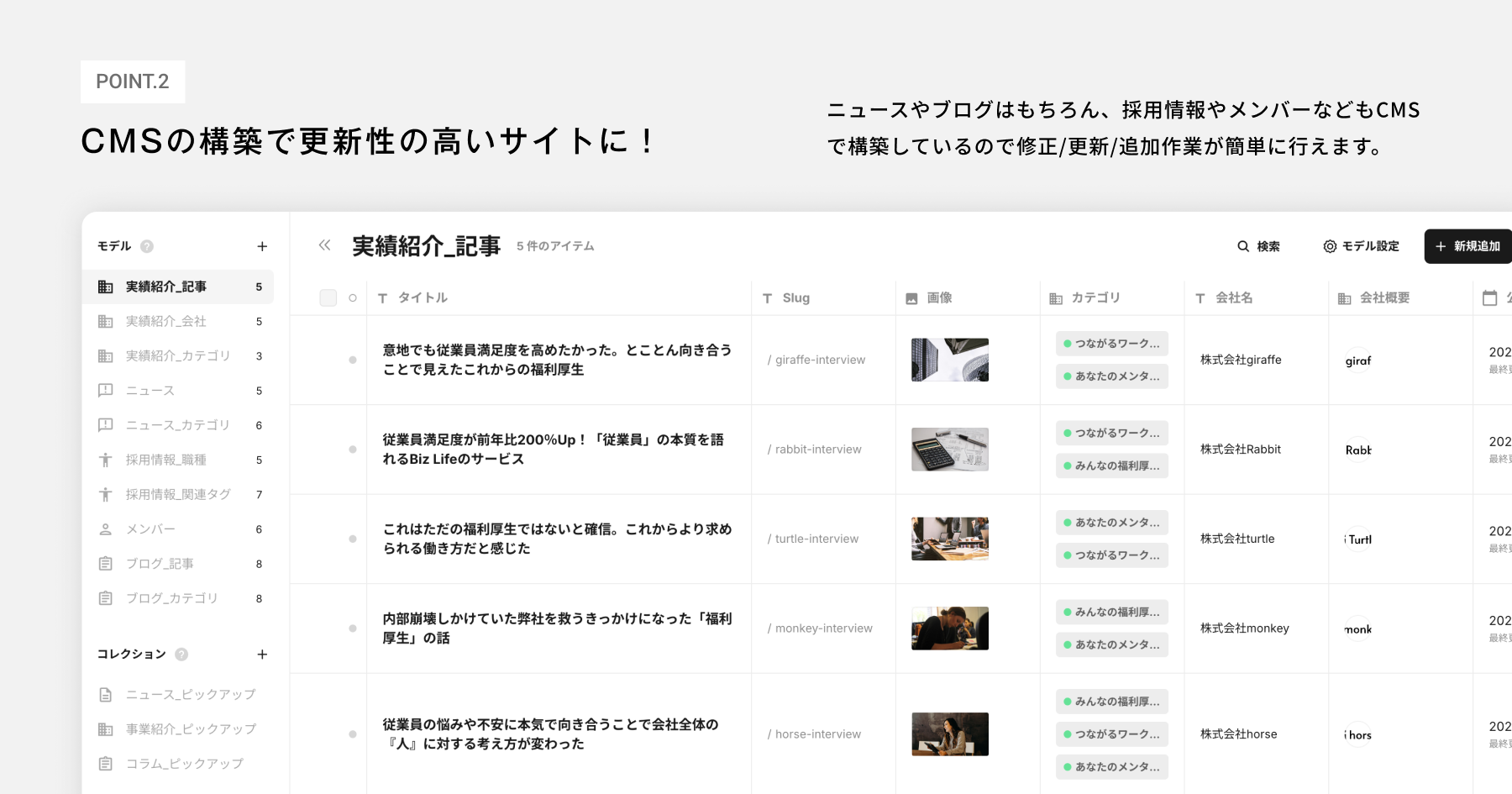Screen dimensions: 1512x794
Task: Toggle the select-all checkbox in table header
Action: click(328, 297)
